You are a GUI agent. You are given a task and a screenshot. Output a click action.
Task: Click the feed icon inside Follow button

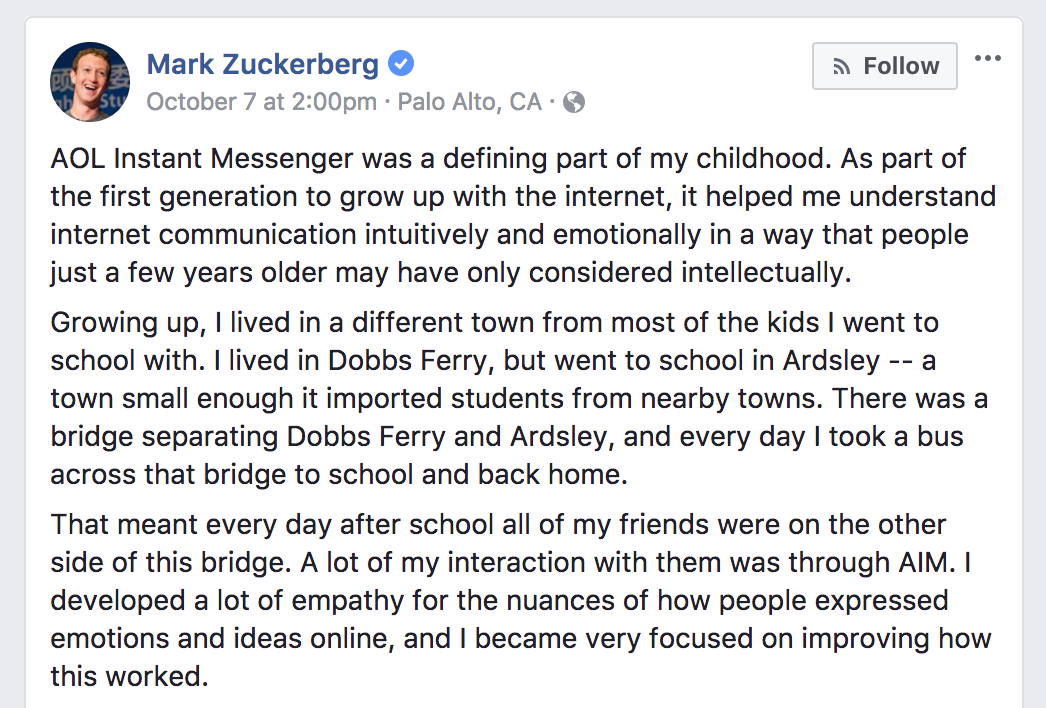click(x=842, y=67)
